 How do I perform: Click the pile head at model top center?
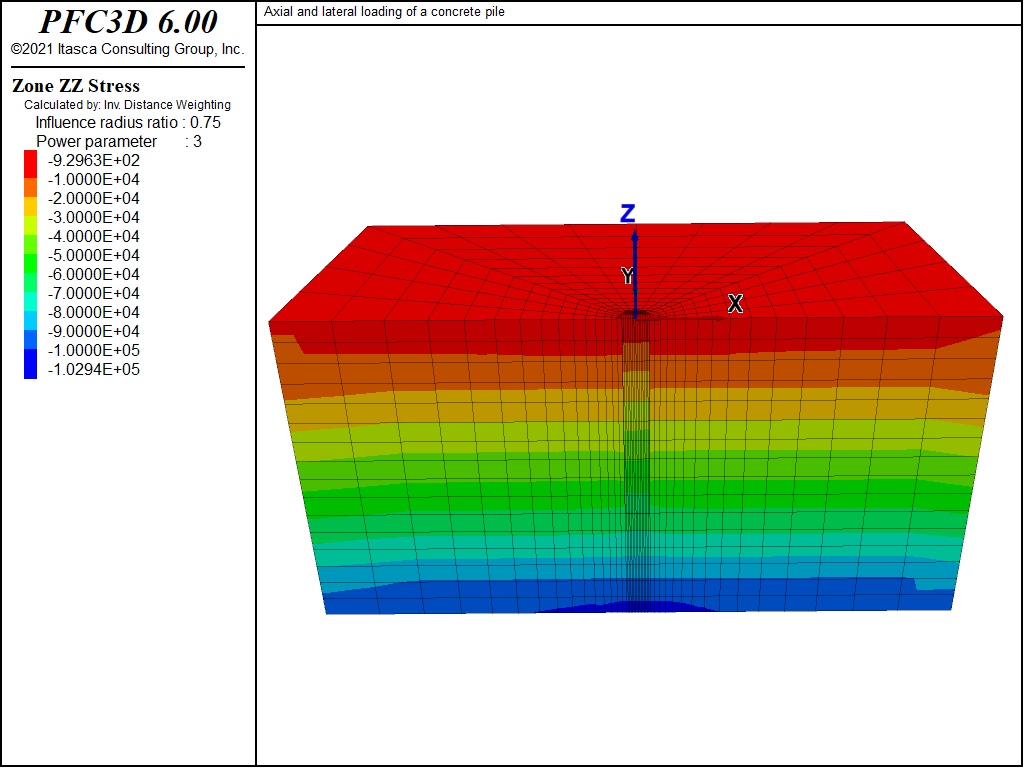[635, 315]
